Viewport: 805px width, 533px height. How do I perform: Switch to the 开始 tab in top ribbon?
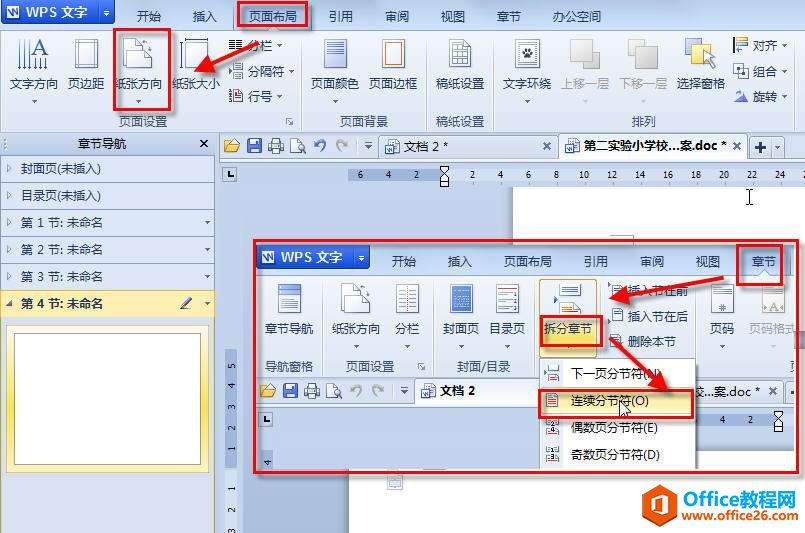[x=149, y=16]
